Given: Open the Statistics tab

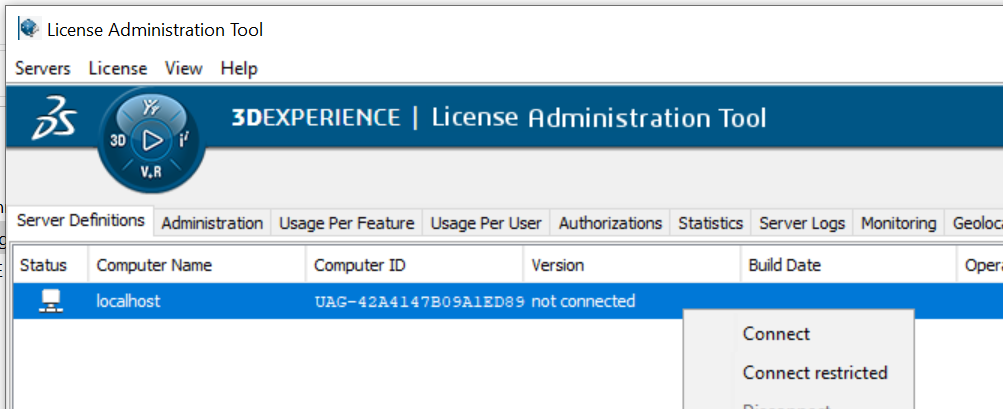Looking at the screenshot, I should [x=711, y=223].
